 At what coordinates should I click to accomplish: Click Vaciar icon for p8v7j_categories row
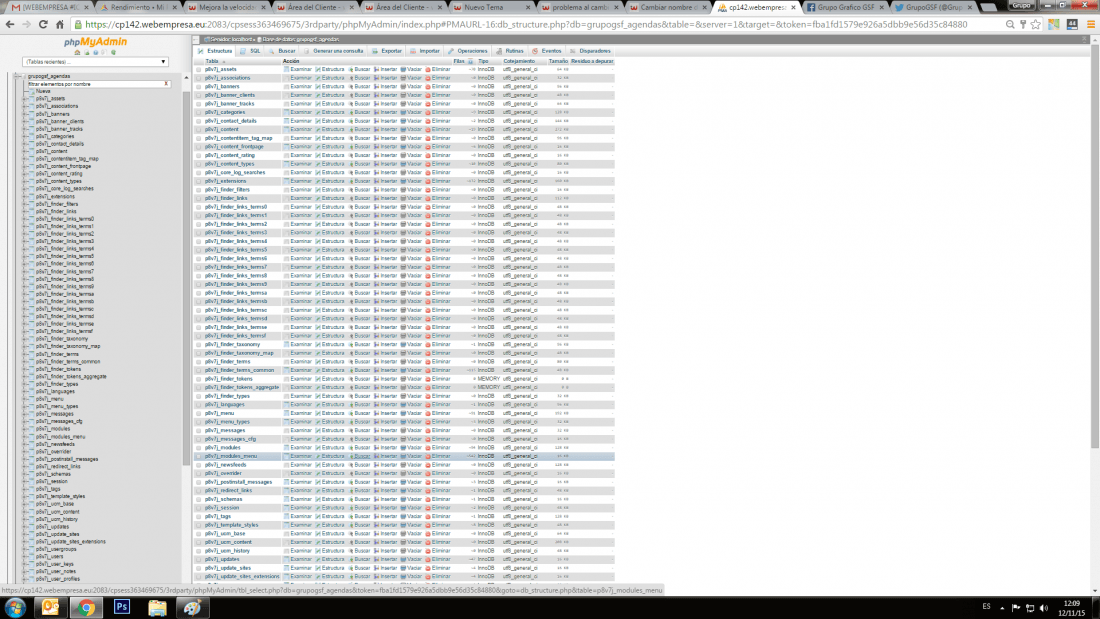click(403, 112)
